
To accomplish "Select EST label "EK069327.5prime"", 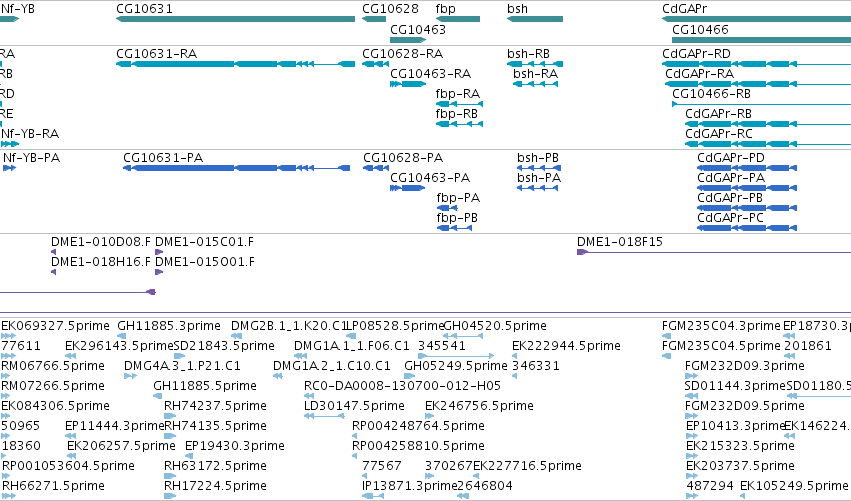I will pos(55,326).
